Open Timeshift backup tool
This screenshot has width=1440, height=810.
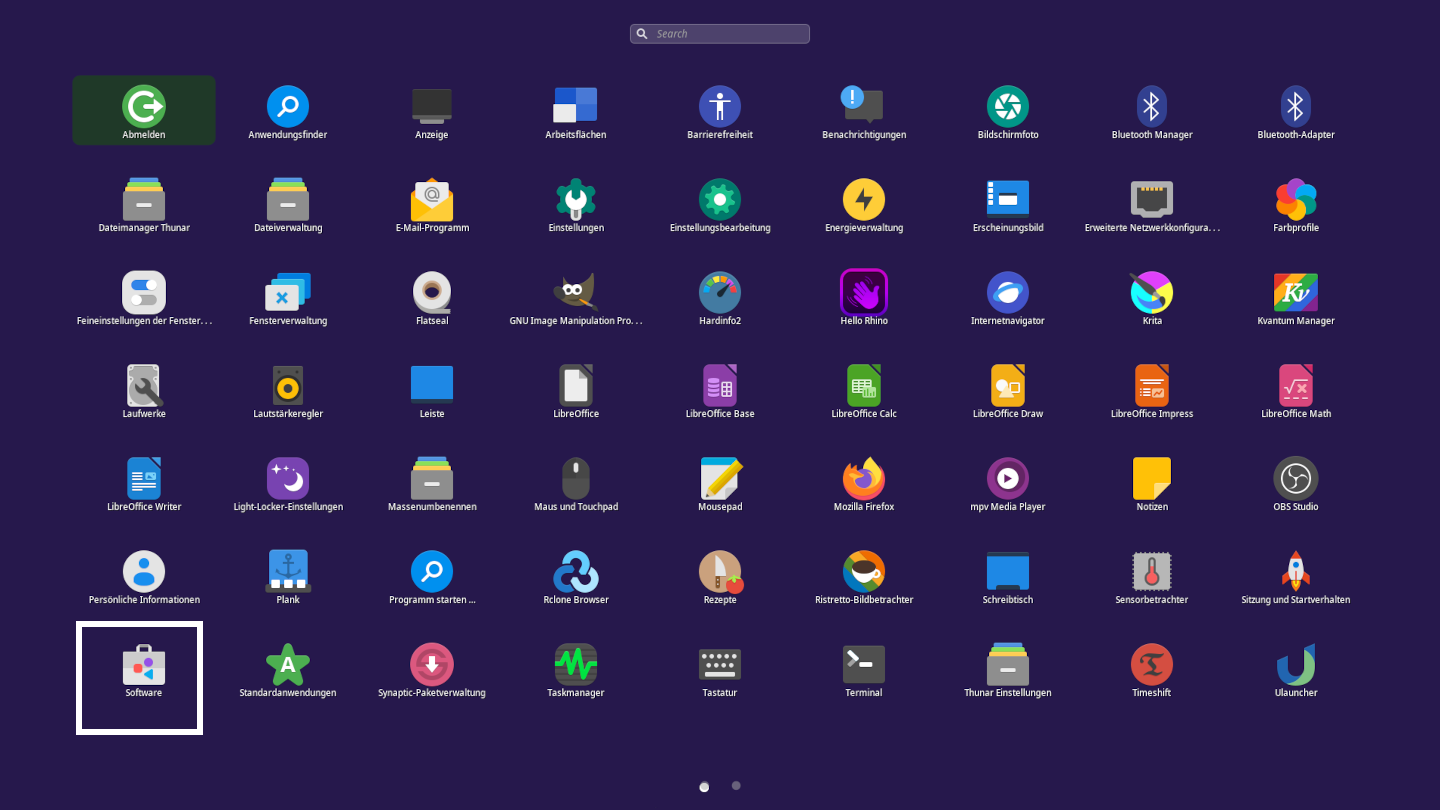(1151, 665)
